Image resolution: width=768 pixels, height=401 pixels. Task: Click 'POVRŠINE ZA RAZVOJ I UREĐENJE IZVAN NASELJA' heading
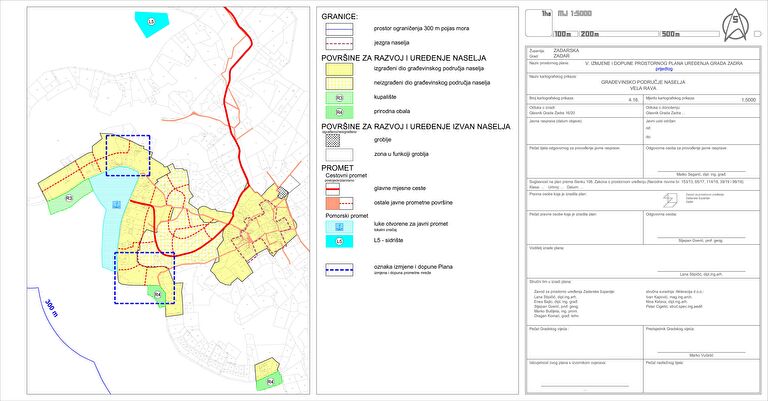click(x=416, y=126)
